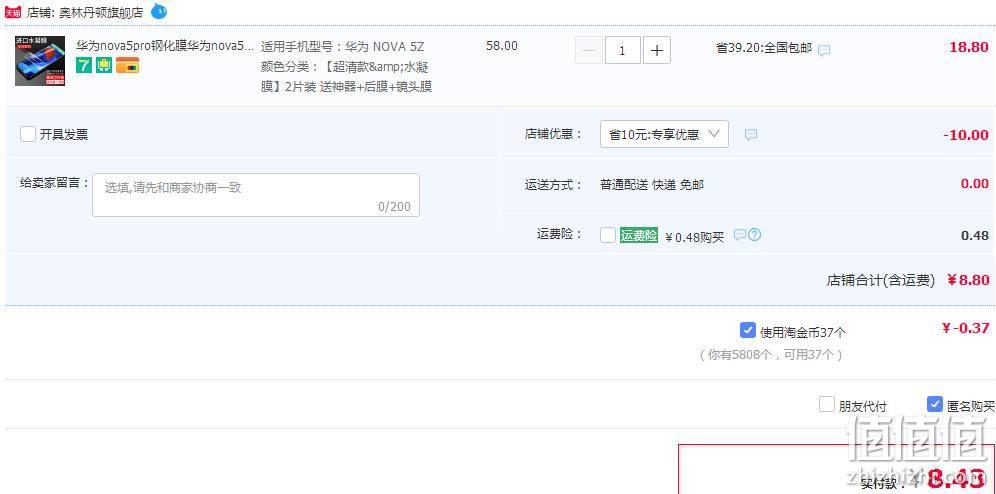Open the screen protector product thumbnail

coord(40,61)
